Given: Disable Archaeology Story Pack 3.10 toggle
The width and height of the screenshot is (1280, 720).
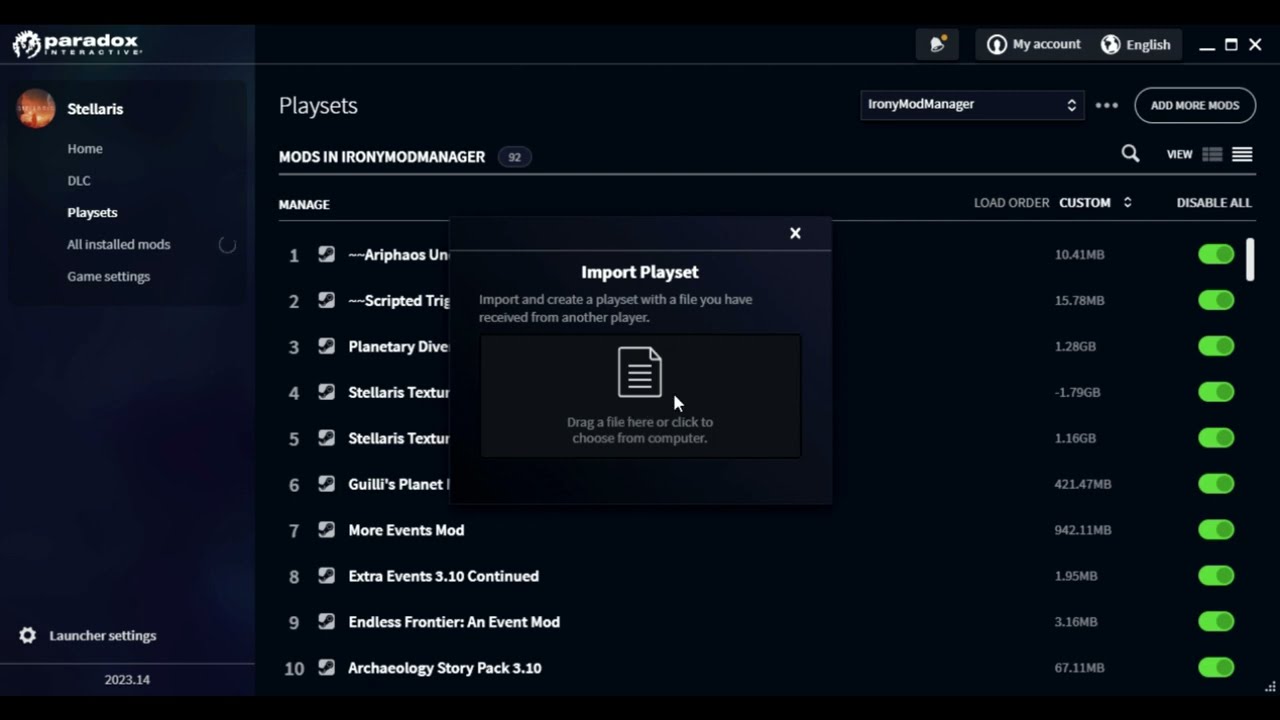Looking at the screenshot, I should (1216, 667).
